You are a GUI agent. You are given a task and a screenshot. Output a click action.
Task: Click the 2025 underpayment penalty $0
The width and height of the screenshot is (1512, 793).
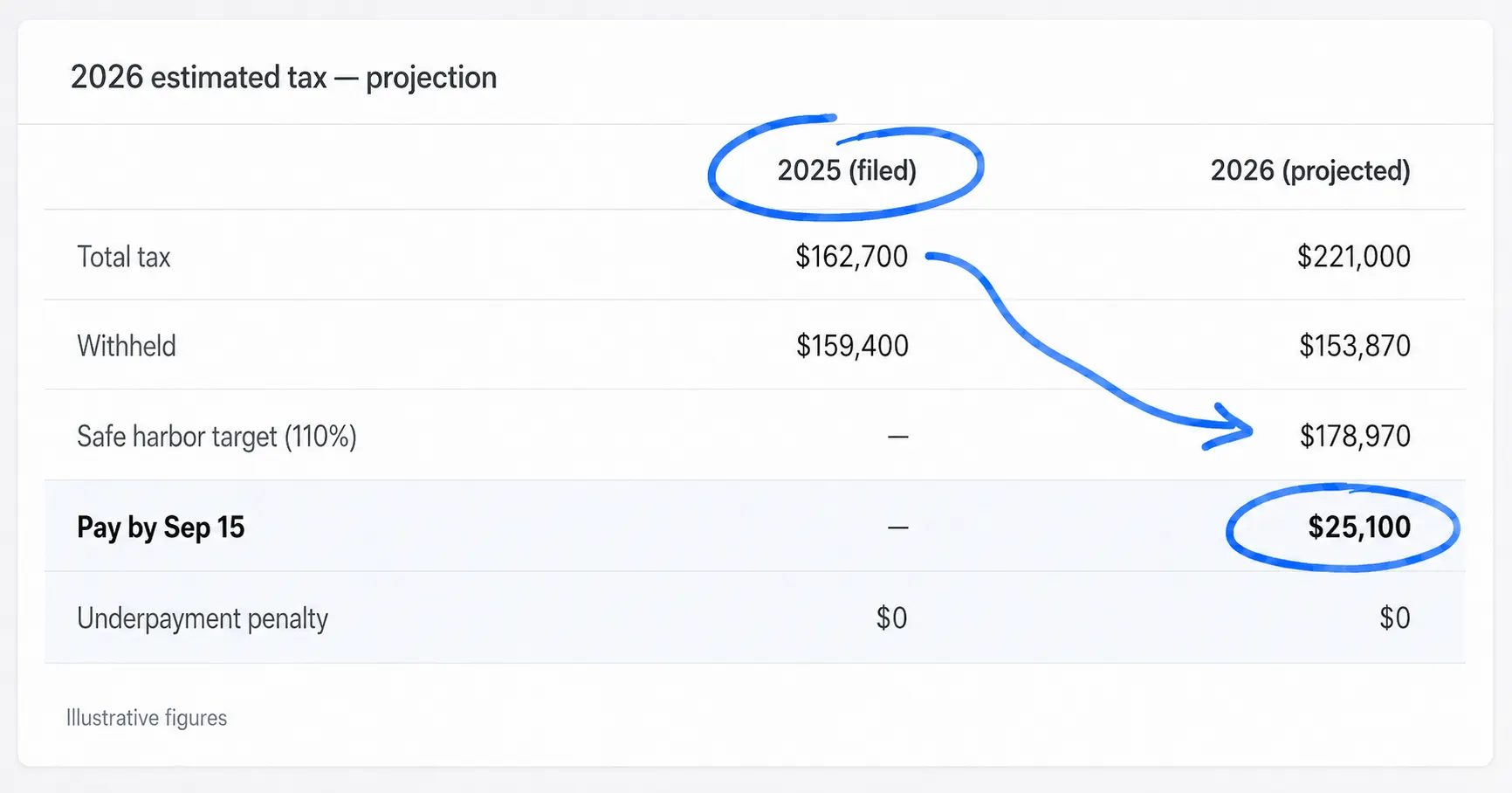tap(891, 618)
